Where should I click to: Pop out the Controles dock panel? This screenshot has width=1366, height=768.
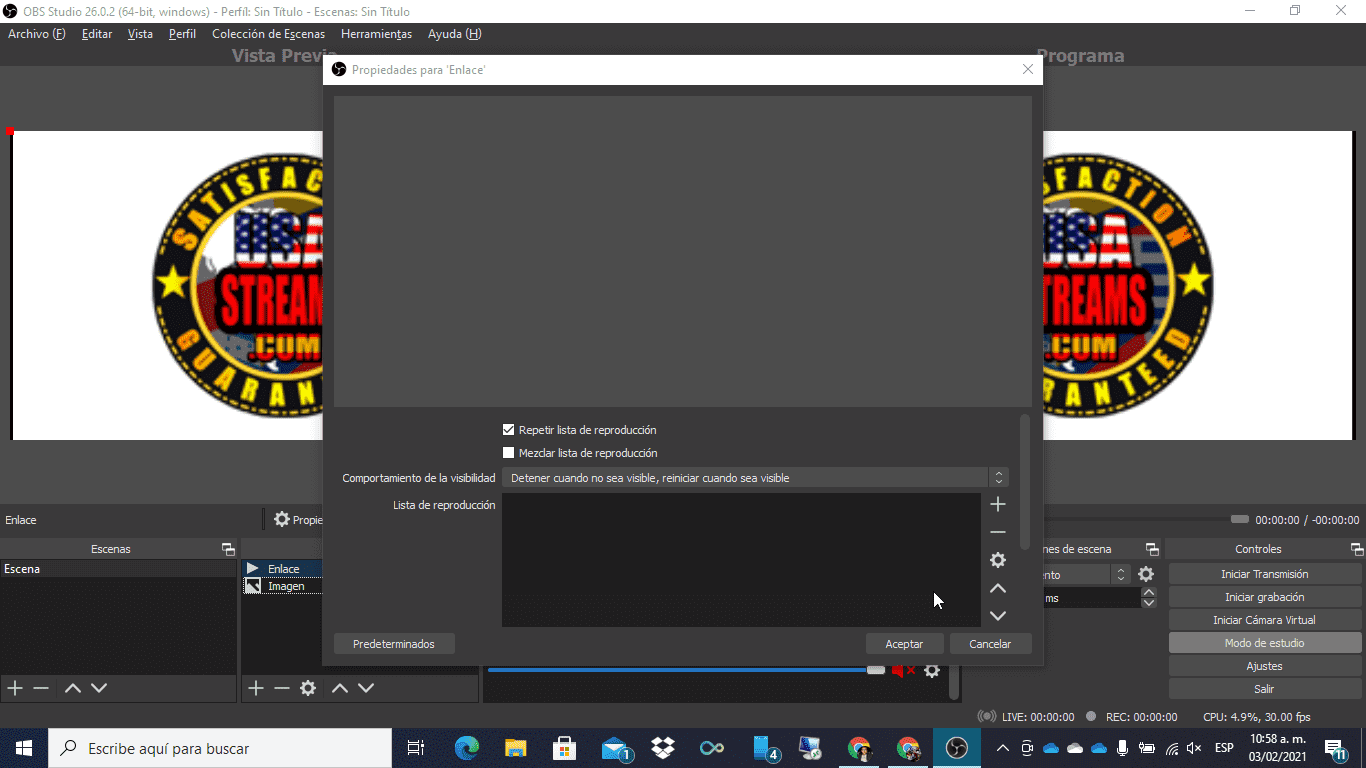tap(1356, 549)
